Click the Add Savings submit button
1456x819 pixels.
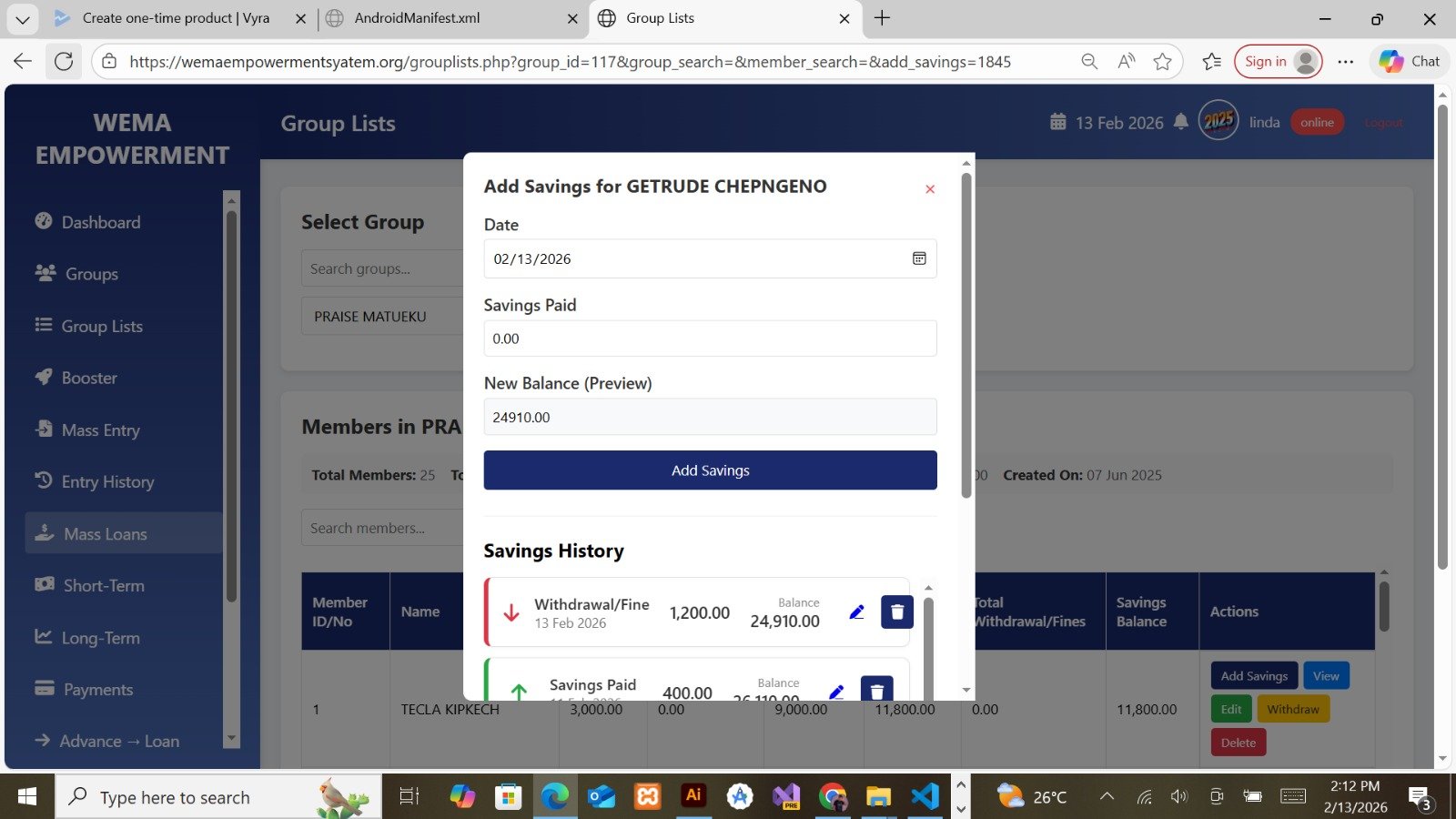tap(710, 470)
